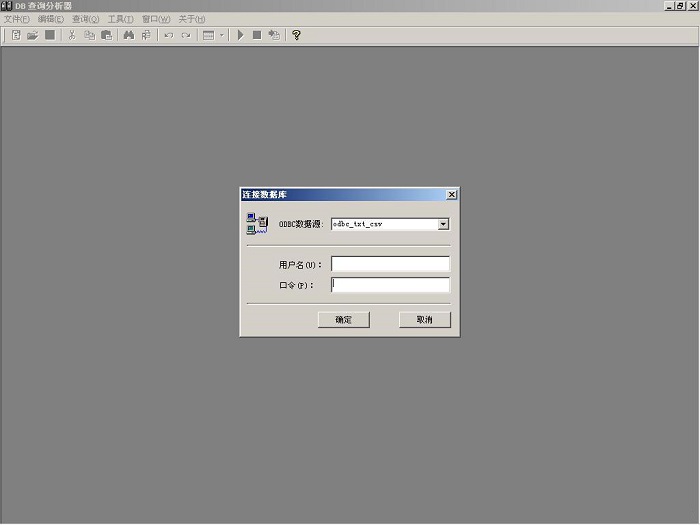
Task: Open the 工具(T) menu
Action: [120, 19]
